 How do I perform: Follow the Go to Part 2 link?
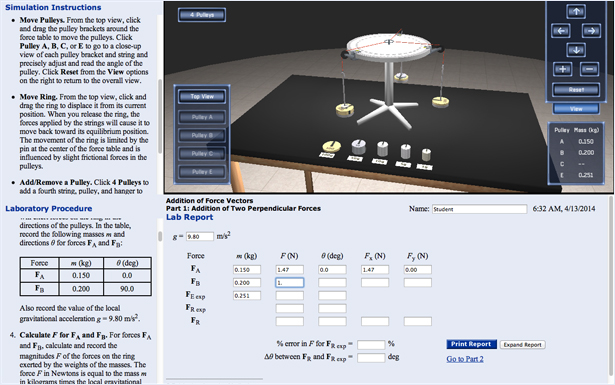[465, 359]
